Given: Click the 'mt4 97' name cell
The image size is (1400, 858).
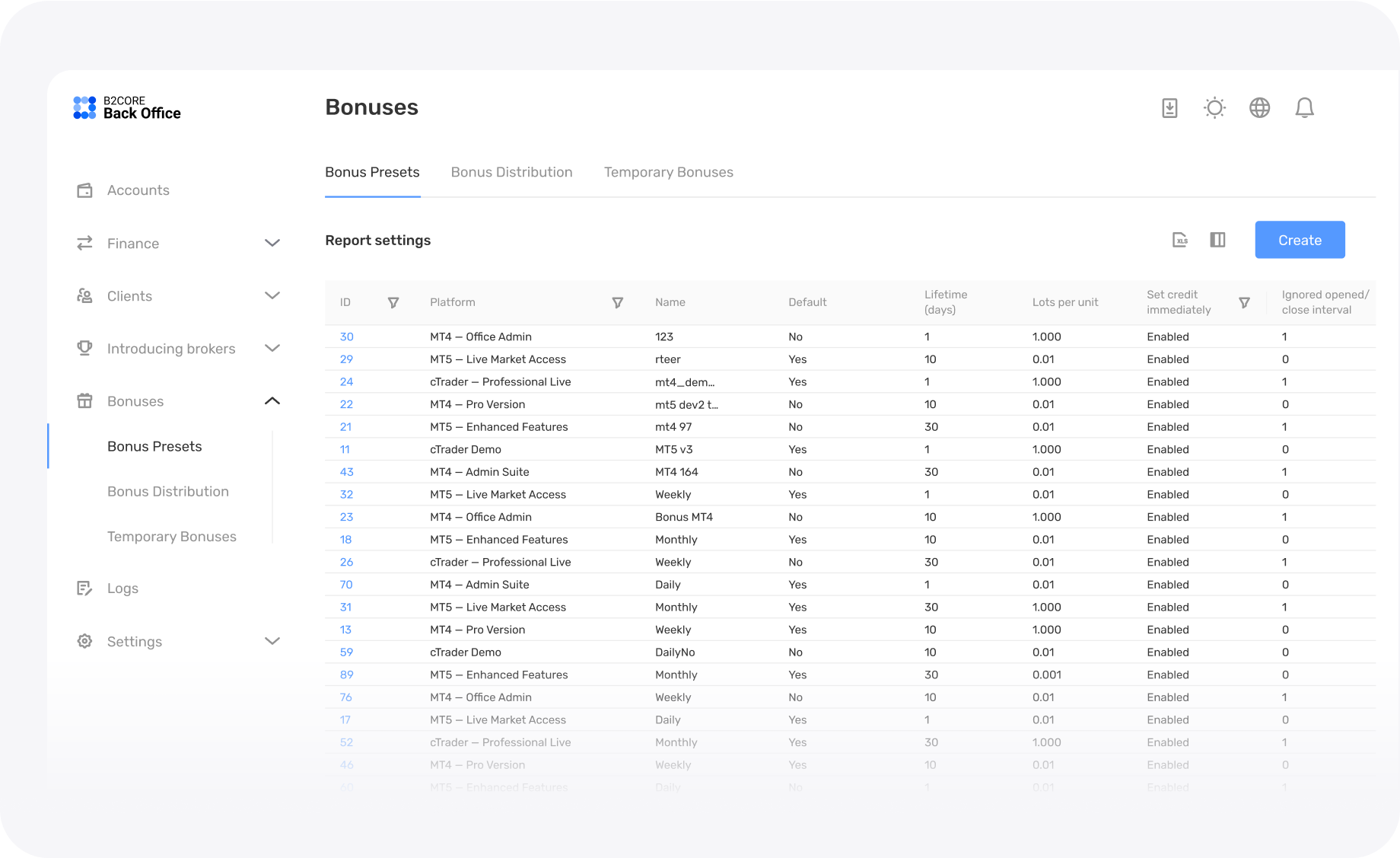Looking at the screenshot, I should tap(673, 427).
